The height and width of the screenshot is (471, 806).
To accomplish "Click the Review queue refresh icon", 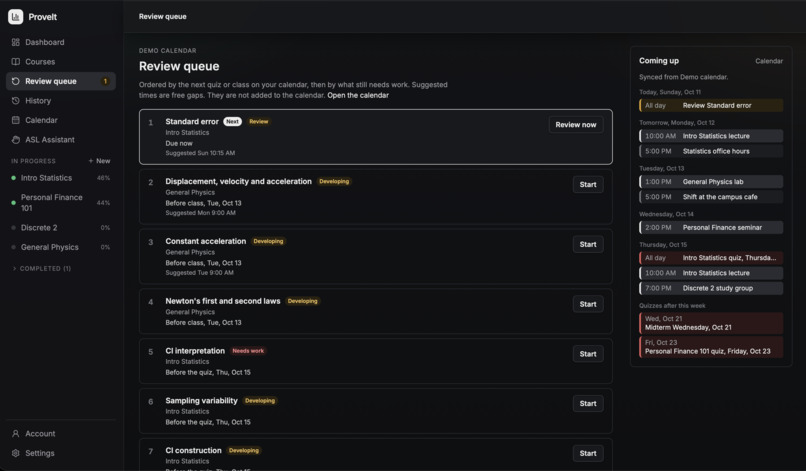I will [15, 81].
